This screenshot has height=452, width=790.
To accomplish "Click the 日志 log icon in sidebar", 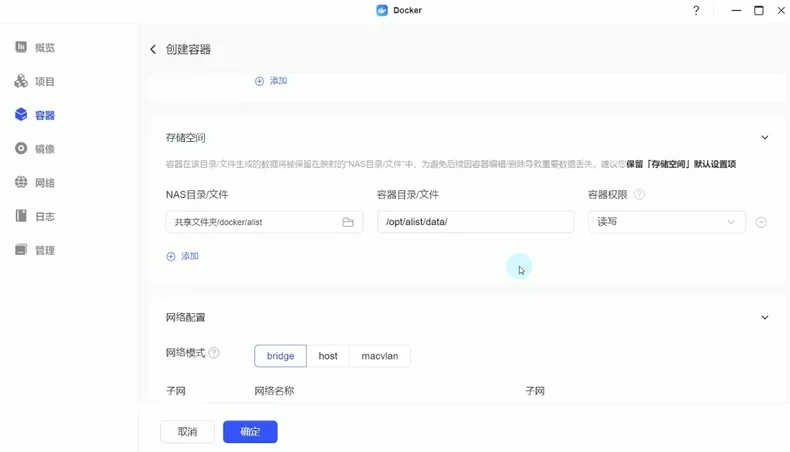I will coord(21,216).
